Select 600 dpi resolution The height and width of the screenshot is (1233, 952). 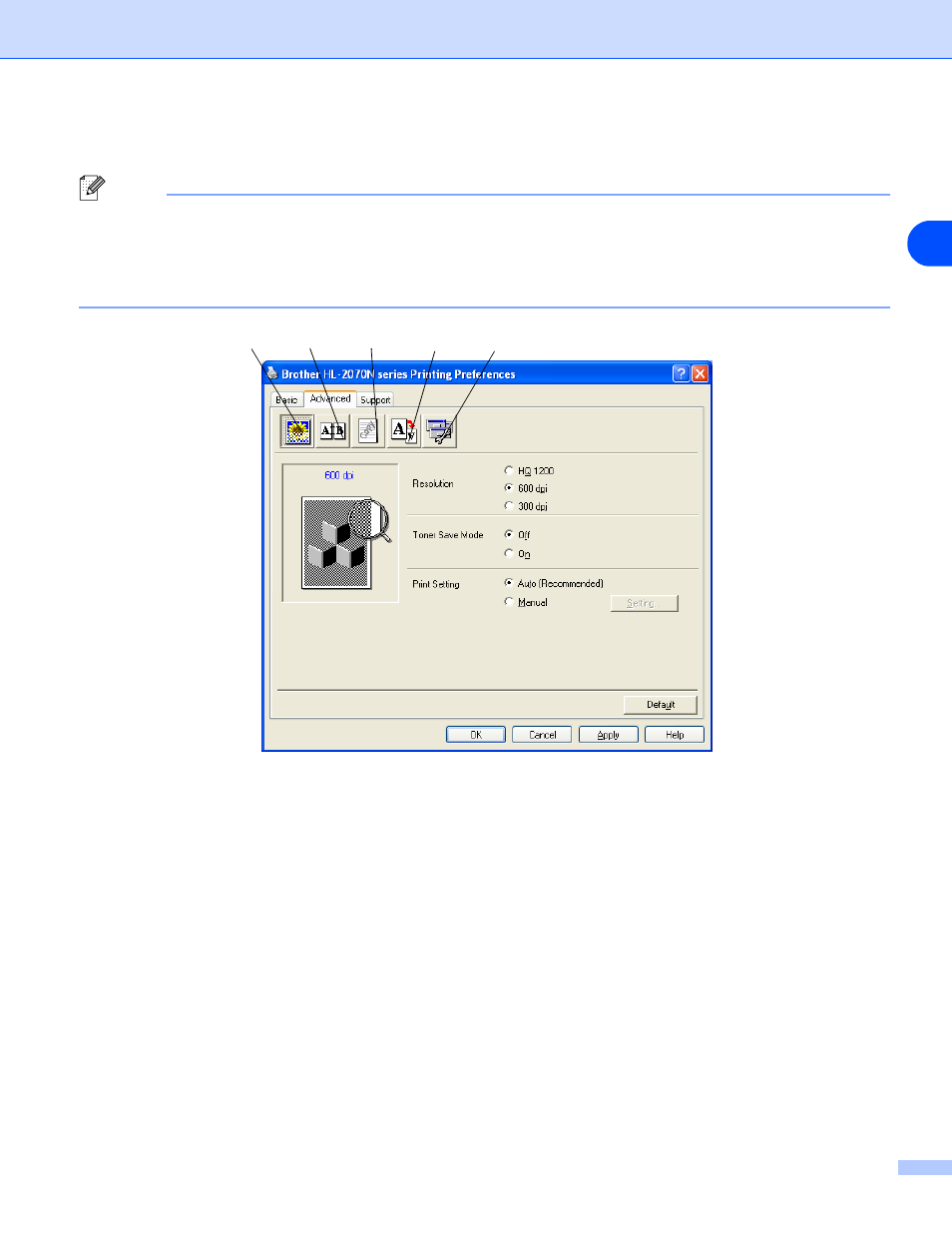click(527, 488)
